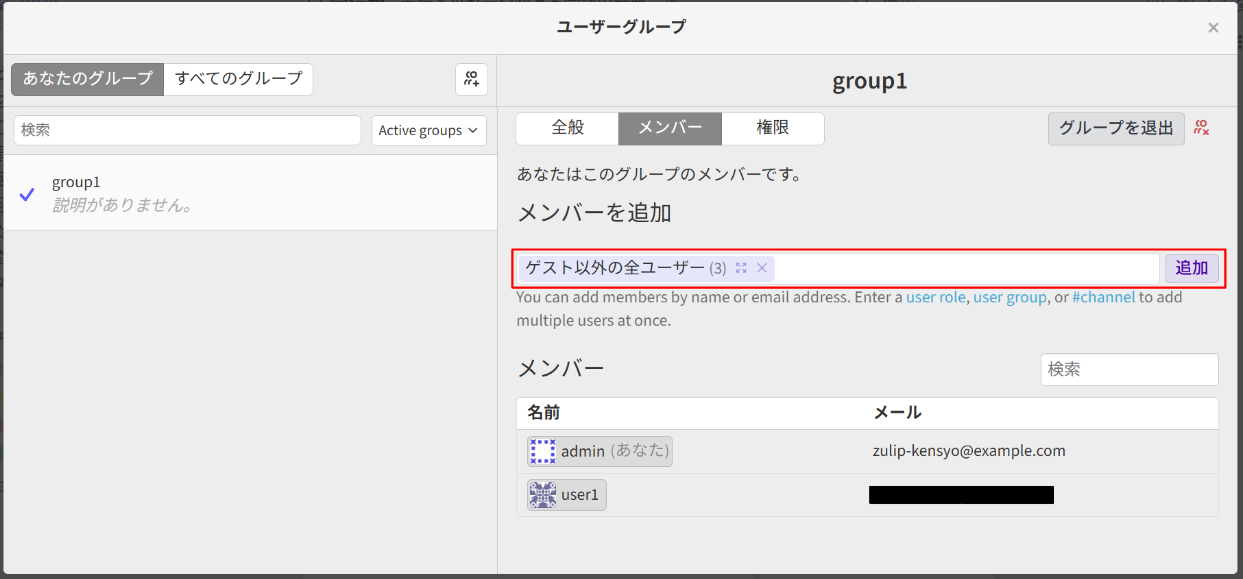Open the 全般 tab for group1
Screen dimensions: 1243x579
tap(566, 128)
